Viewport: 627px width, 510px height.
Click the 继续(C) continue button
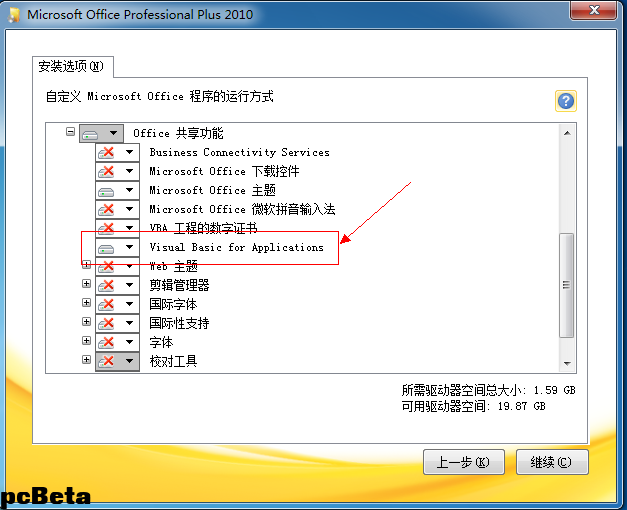552,462
